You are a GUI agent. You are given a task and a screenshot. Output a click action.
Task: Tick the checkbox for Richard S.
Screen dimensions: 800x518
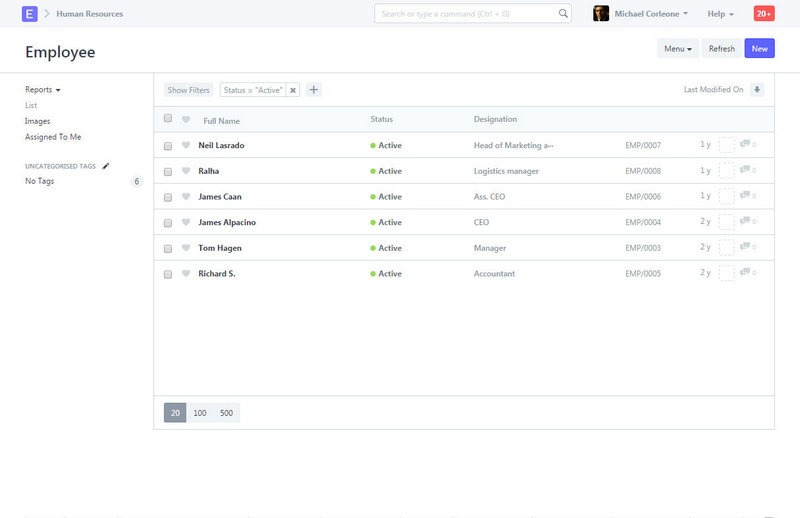[168, 274]
